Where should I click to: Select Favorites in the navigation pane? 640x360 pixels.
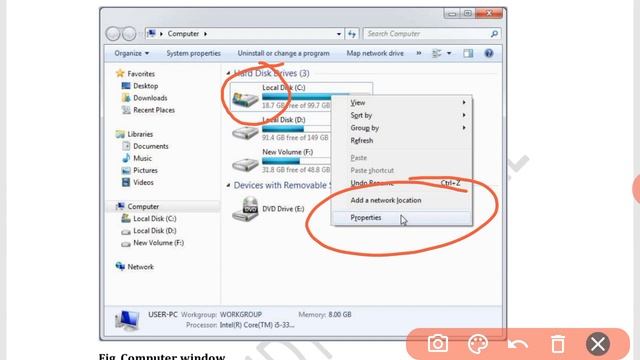[141, 74]
